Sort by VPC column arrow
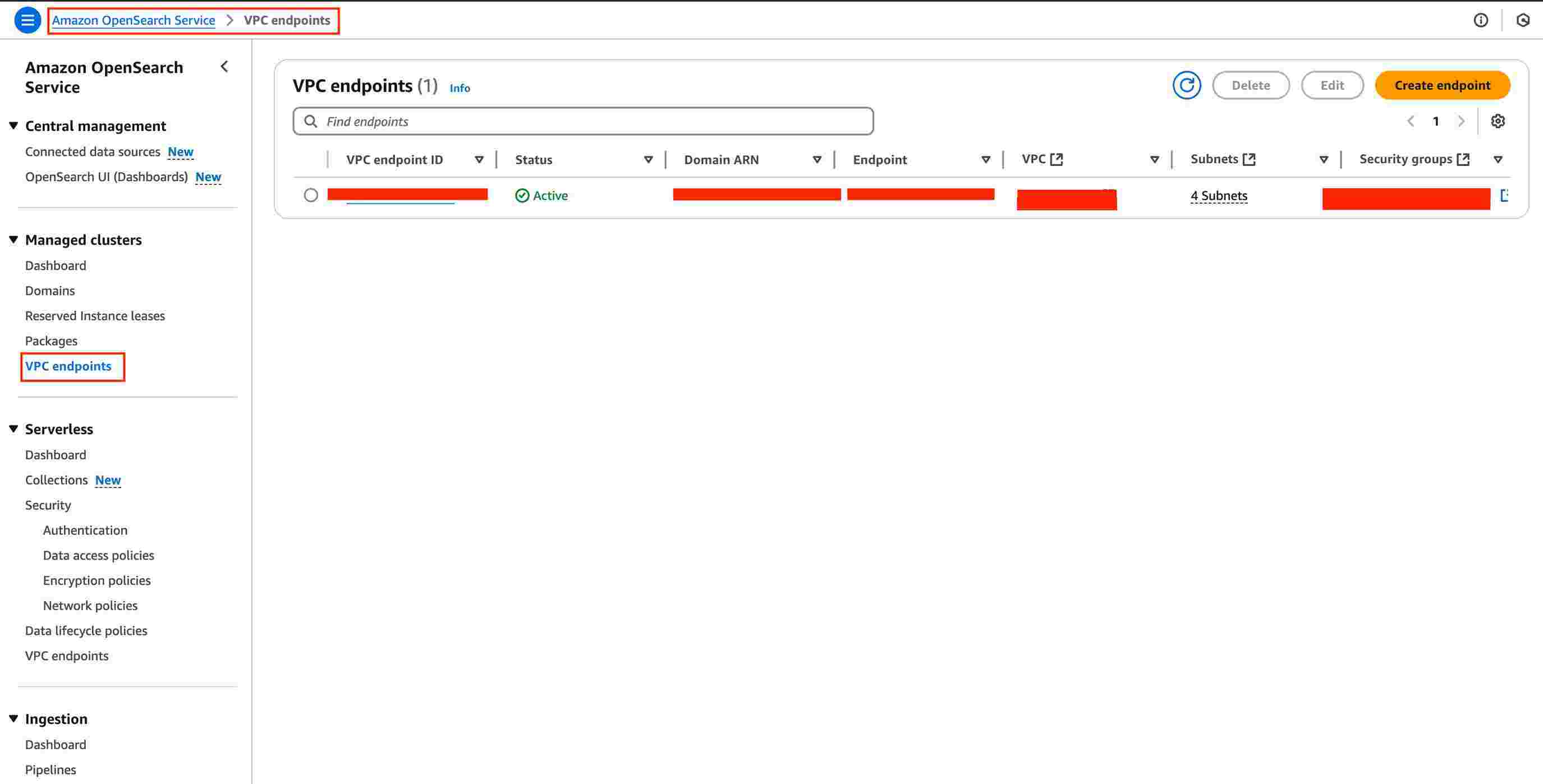This screenshot has height=784, width=1543. tap(1155, 160)
